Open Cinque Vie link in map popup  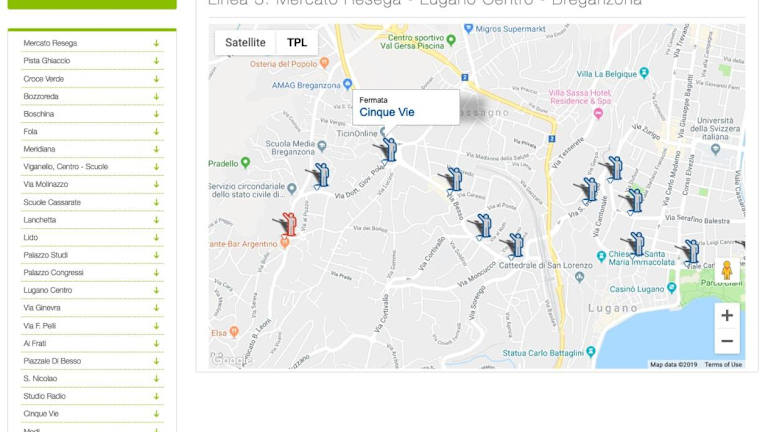point(387,112)
